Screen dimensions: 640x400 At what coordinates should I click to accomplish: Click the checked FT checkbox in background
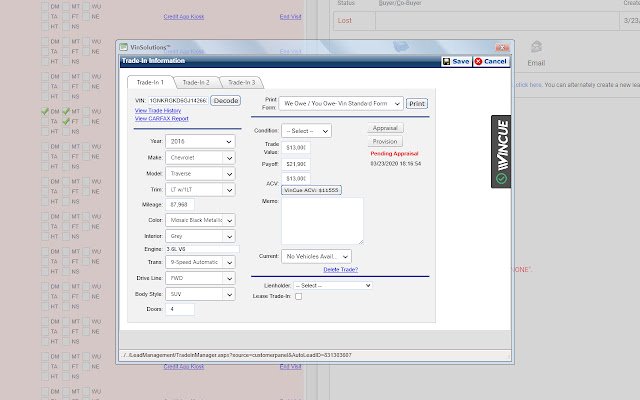coord(66,121)
